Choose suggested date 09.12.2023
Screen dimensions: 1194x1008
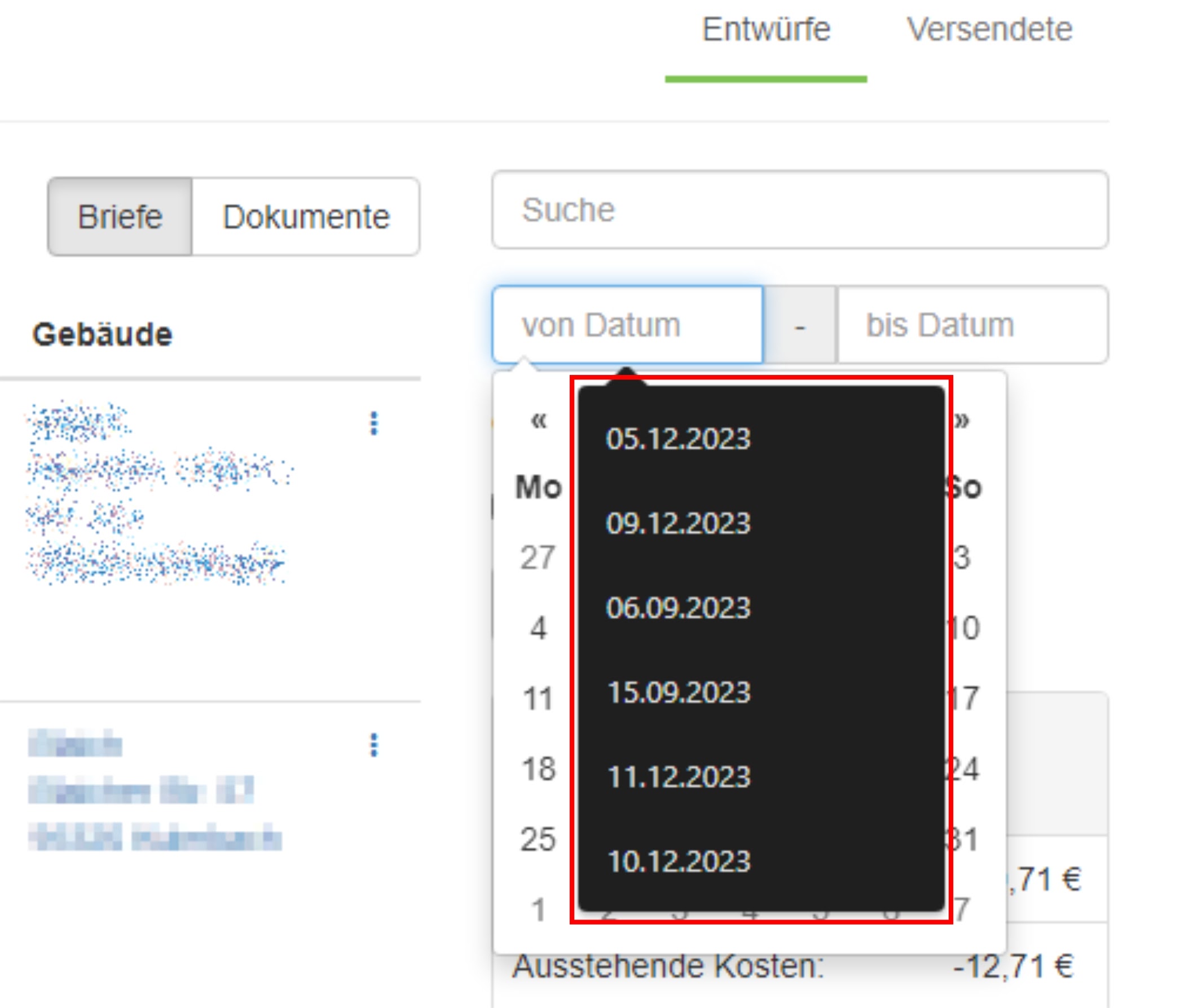pyautogui.click(x=678, y=523)
